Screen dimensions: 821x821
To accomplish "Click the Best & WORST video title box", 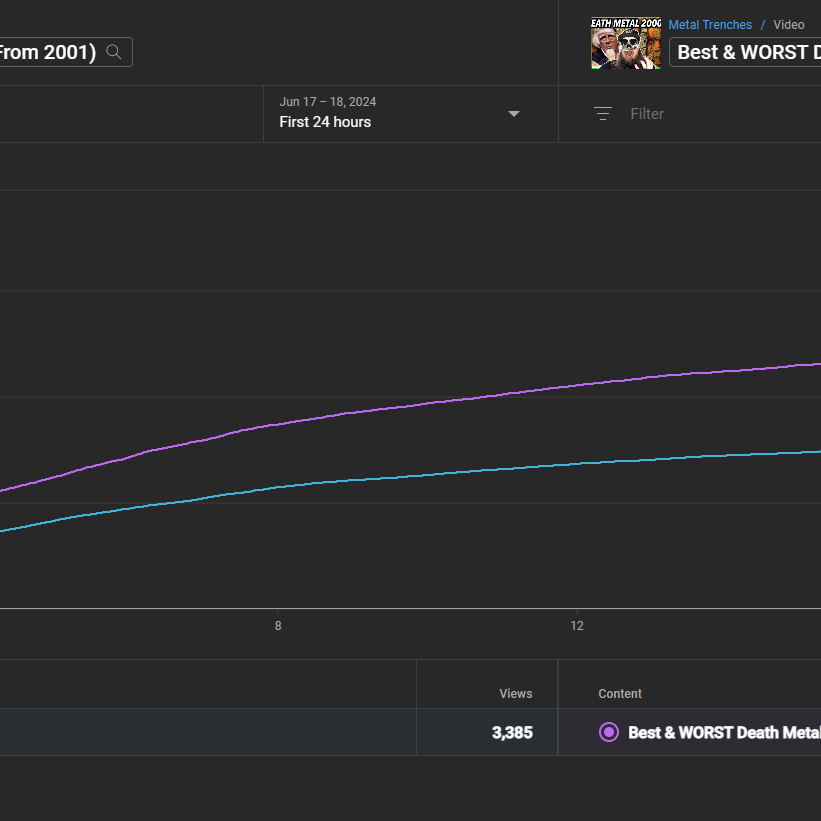I will (745, 52).
